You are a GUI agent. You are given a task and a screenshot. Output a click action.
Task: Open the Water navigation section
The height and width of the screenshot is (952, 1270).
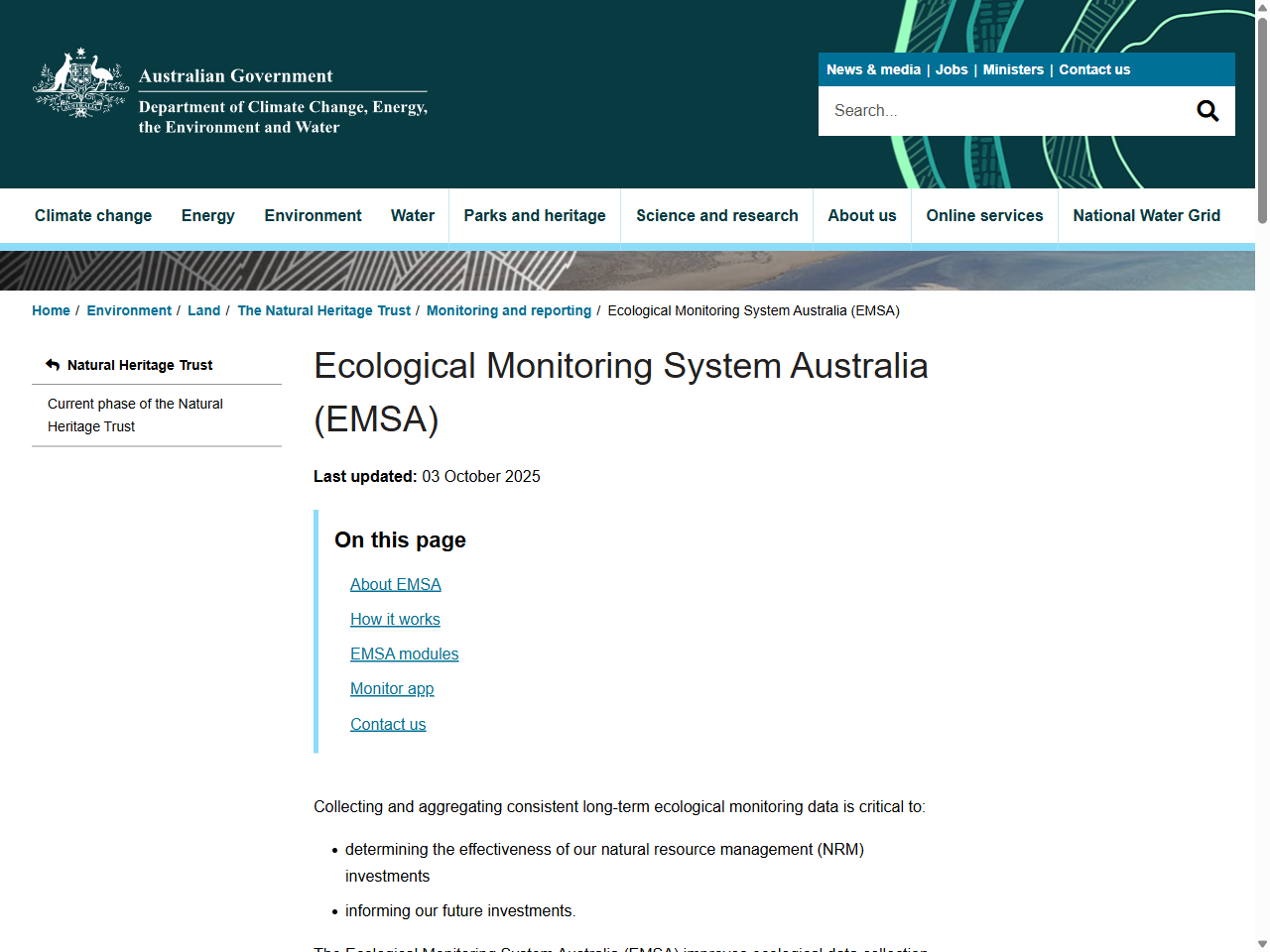(x=412, y=215)
